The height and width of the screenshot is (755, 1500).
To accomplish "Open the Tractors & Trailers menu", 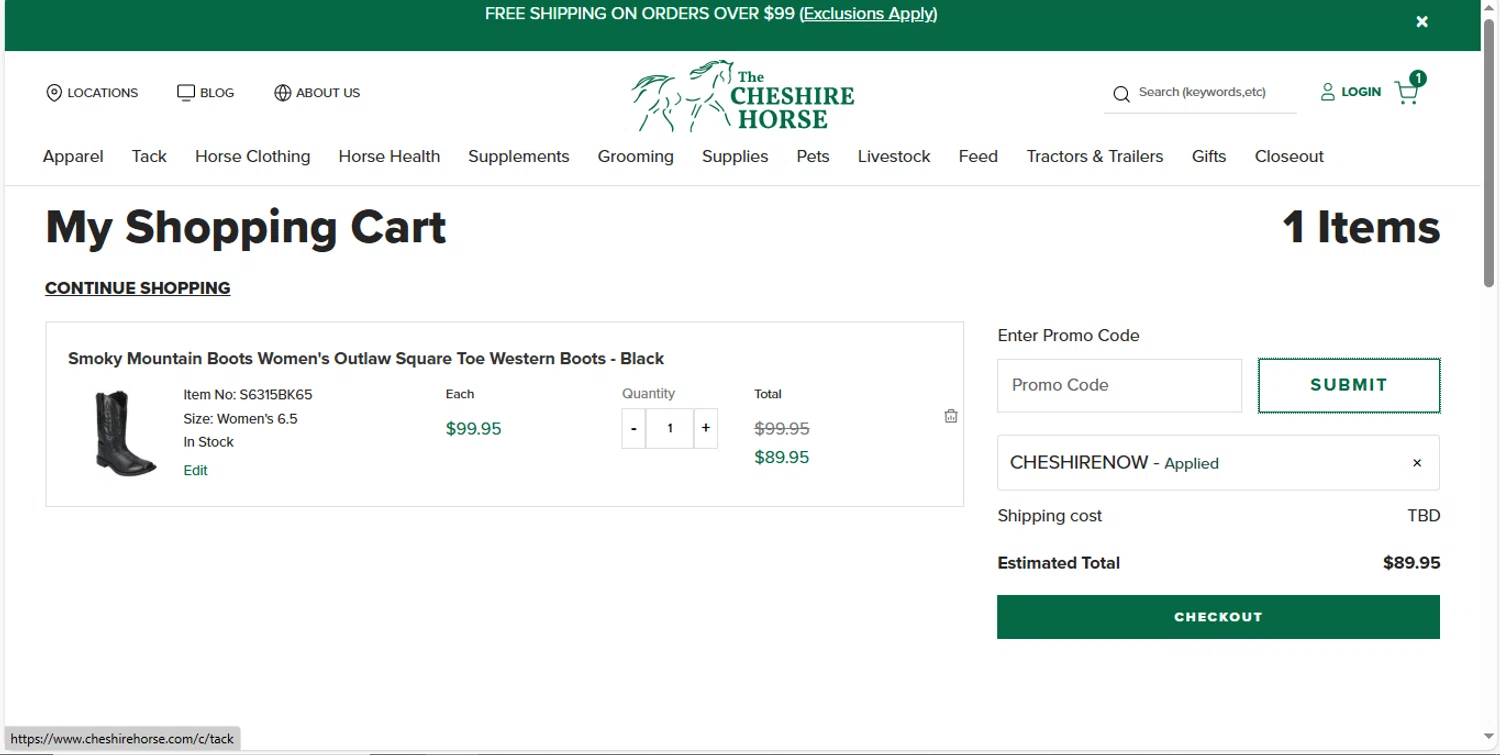I will click(1095, 156).
